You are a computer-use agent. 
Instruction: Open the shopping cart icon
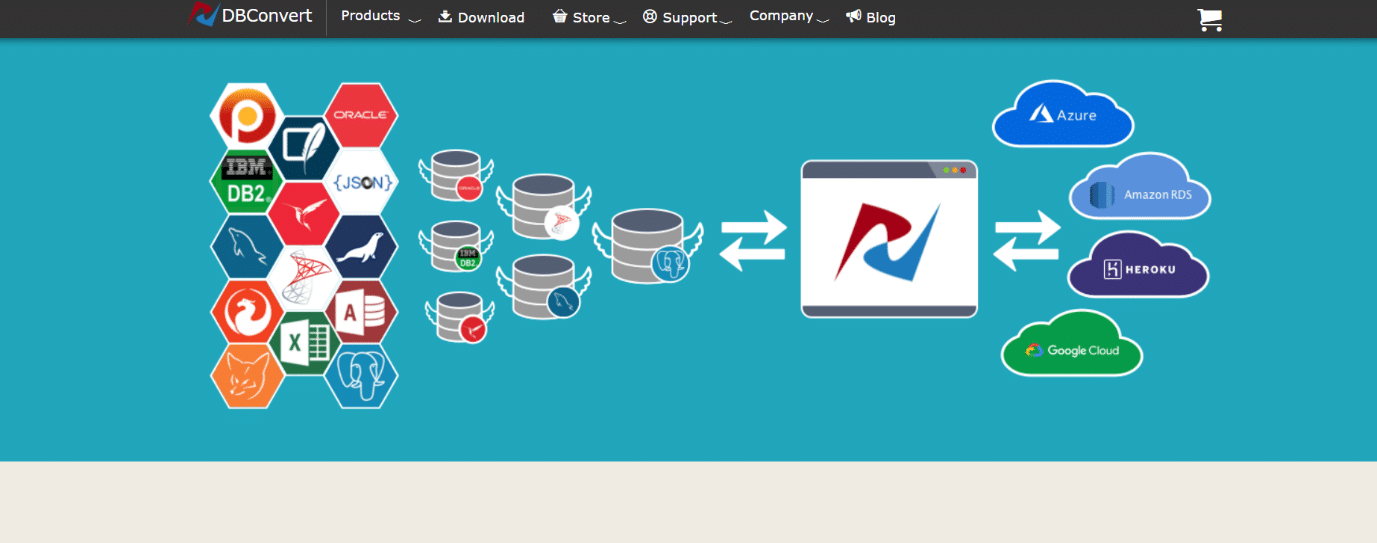(x=1210, y=19)
